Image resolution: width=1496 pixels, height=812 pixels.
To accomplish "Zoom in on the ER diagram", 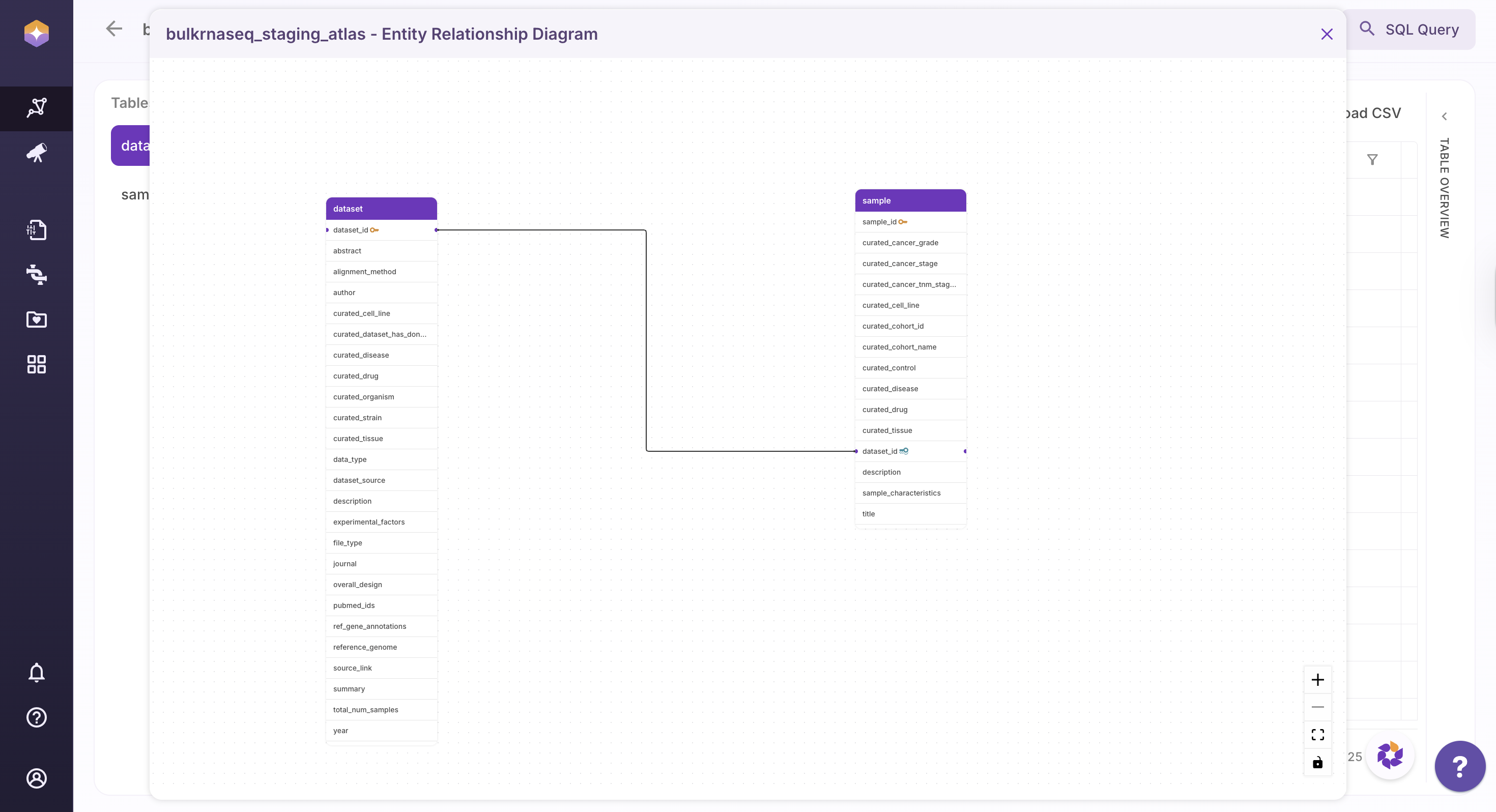I will click(1318, 680).
